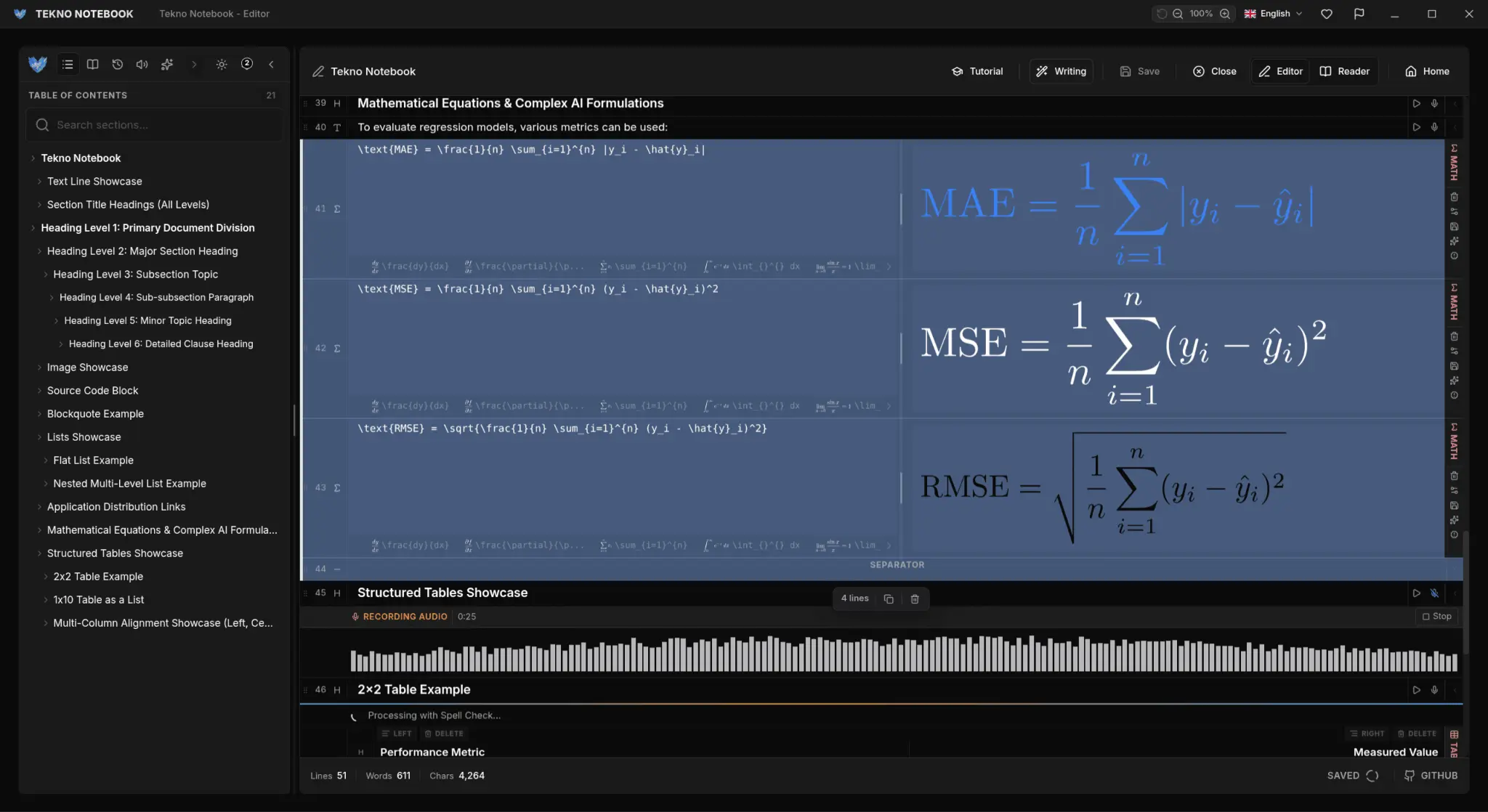Viewport: 1488px width, 812px height.
Task: Toggle the light theme sun icon
Action: click(222, 65)
